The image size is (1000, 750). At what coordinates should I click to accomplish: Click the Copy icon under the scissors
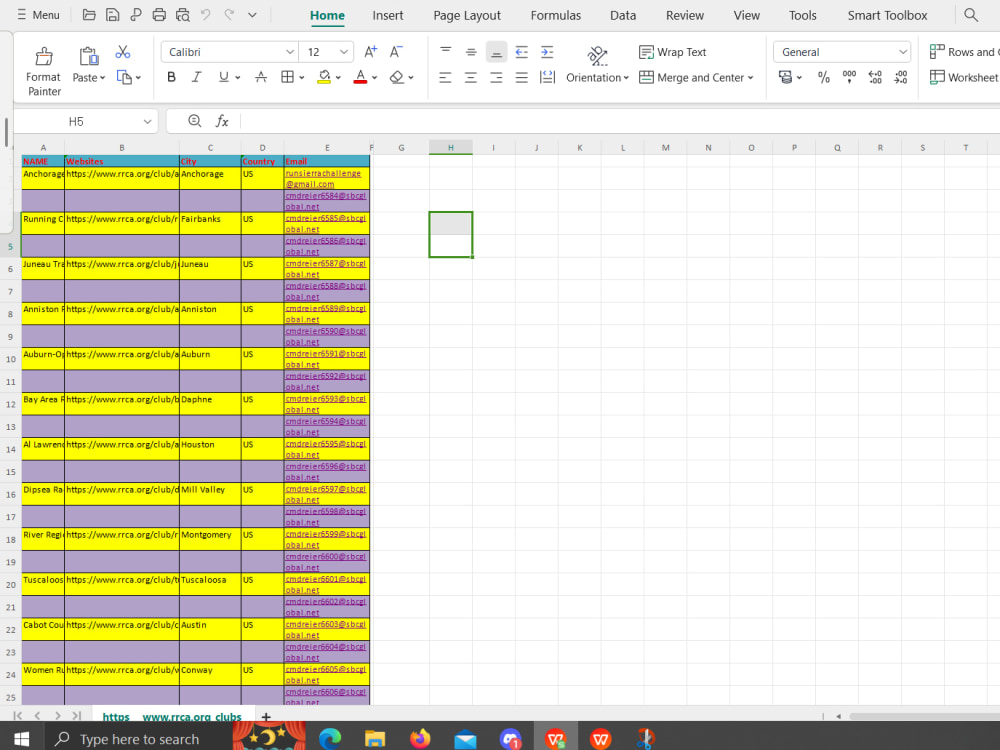point(124,77)
